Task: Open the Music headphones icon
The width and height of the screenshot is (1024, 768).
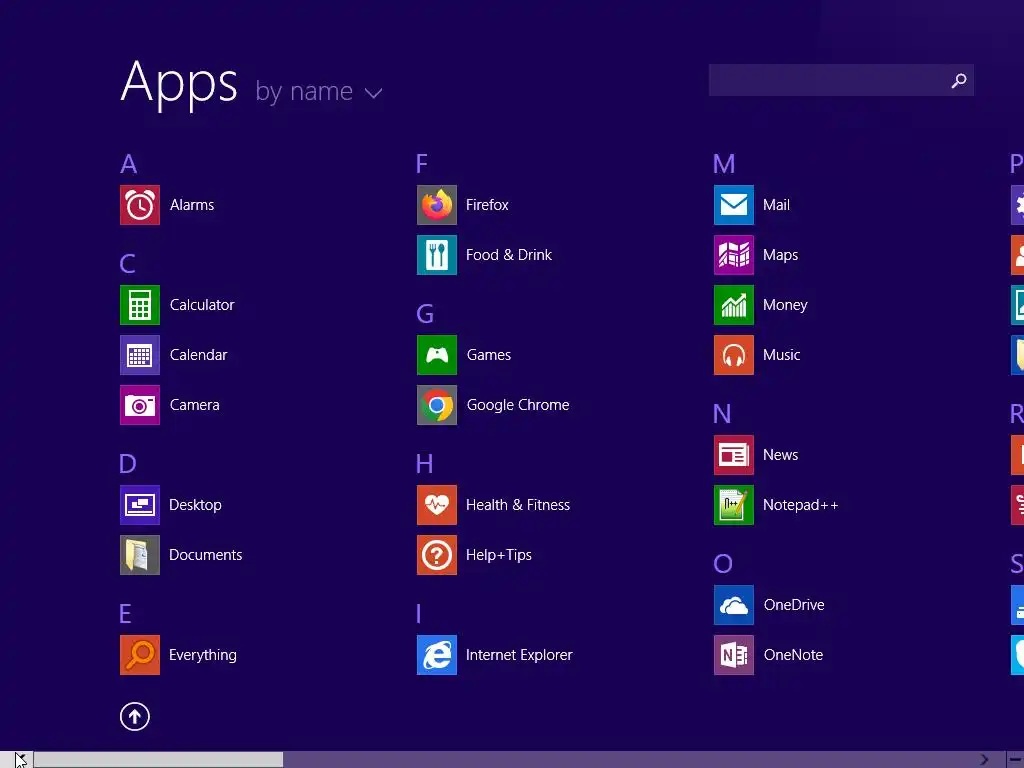Action: (x=734, y=355)
